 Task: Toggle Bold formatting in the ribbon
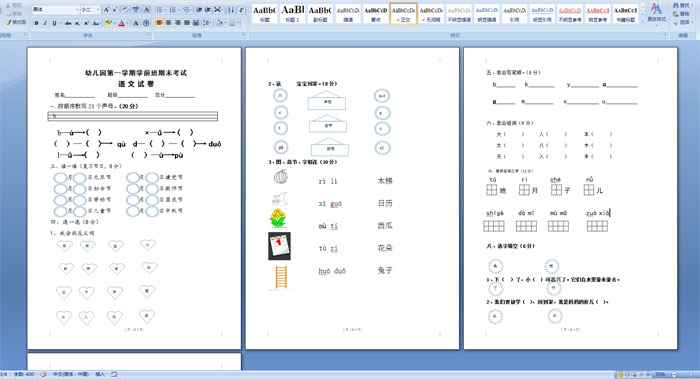point(36,23)
